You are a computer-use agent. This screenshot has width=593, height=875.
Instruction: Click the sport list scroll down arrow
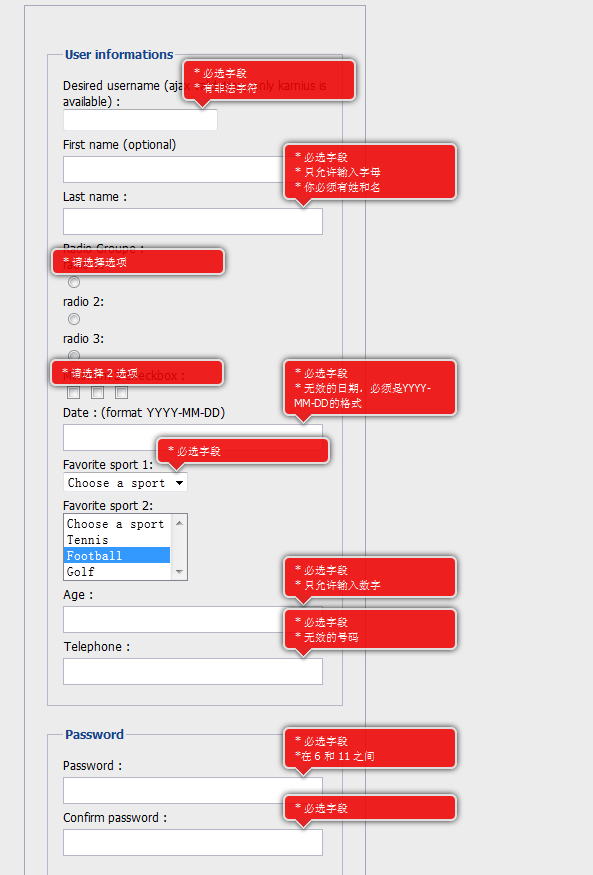[179, 571]
